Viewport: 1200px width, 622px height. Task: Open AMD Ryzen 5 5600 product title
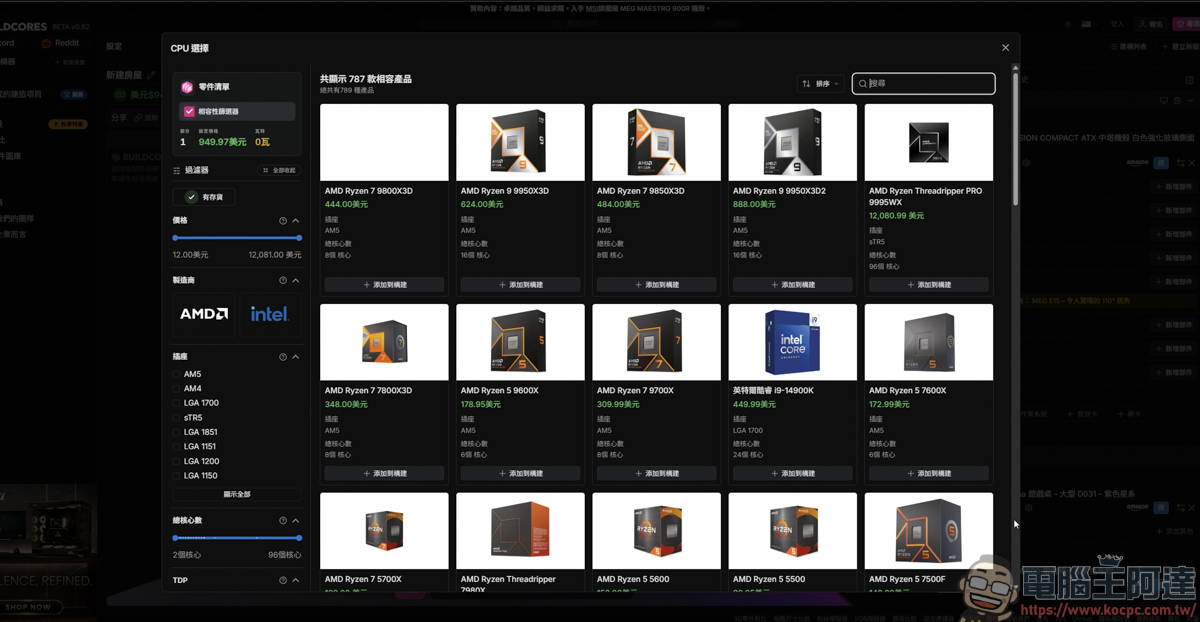point(633,579)
